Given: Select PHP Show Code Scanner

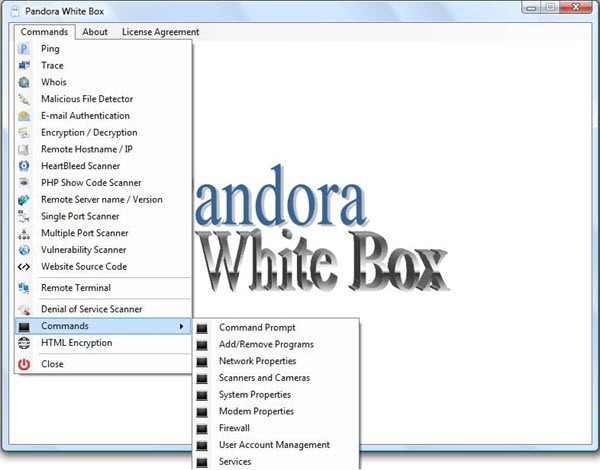Looking at the screenshot, I should click(103, 183).
